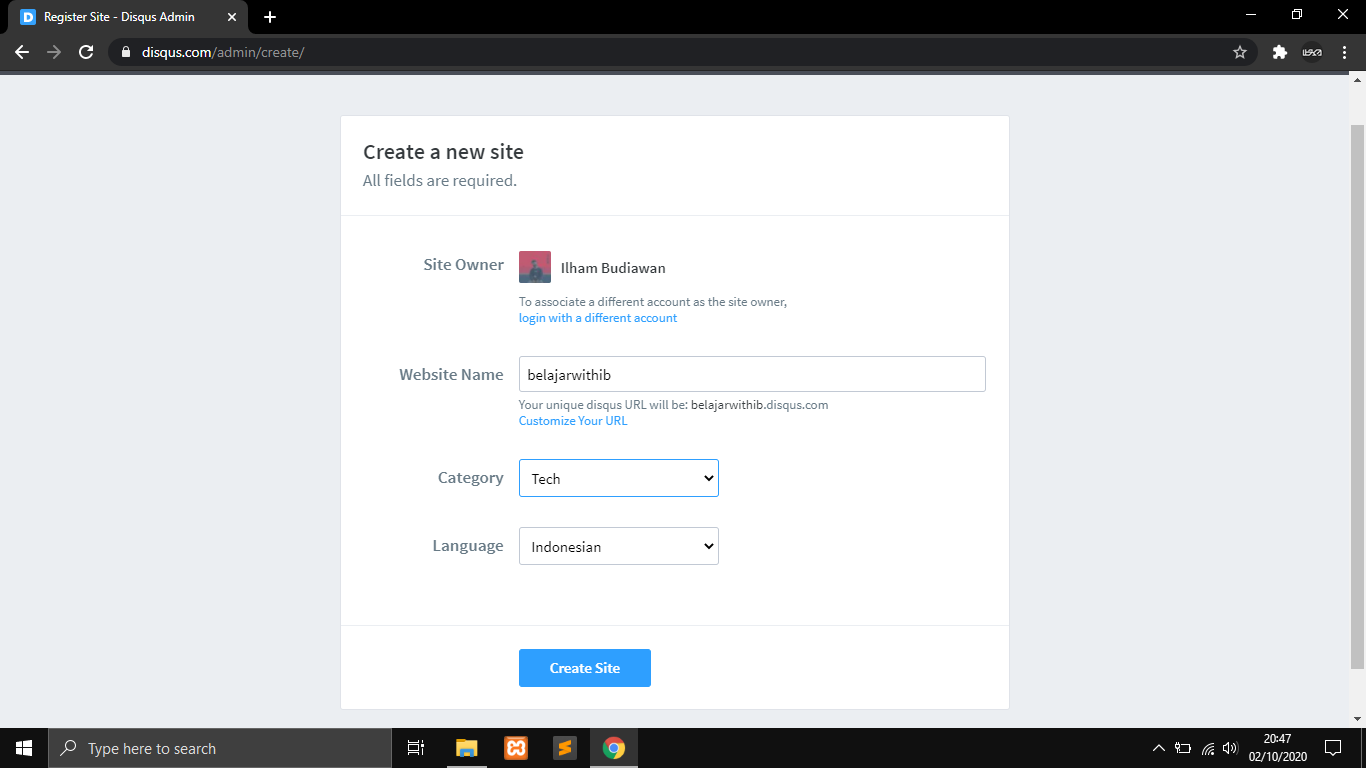
Task: Open a new tab with the plus icon
Action: [x=270, y=17]
